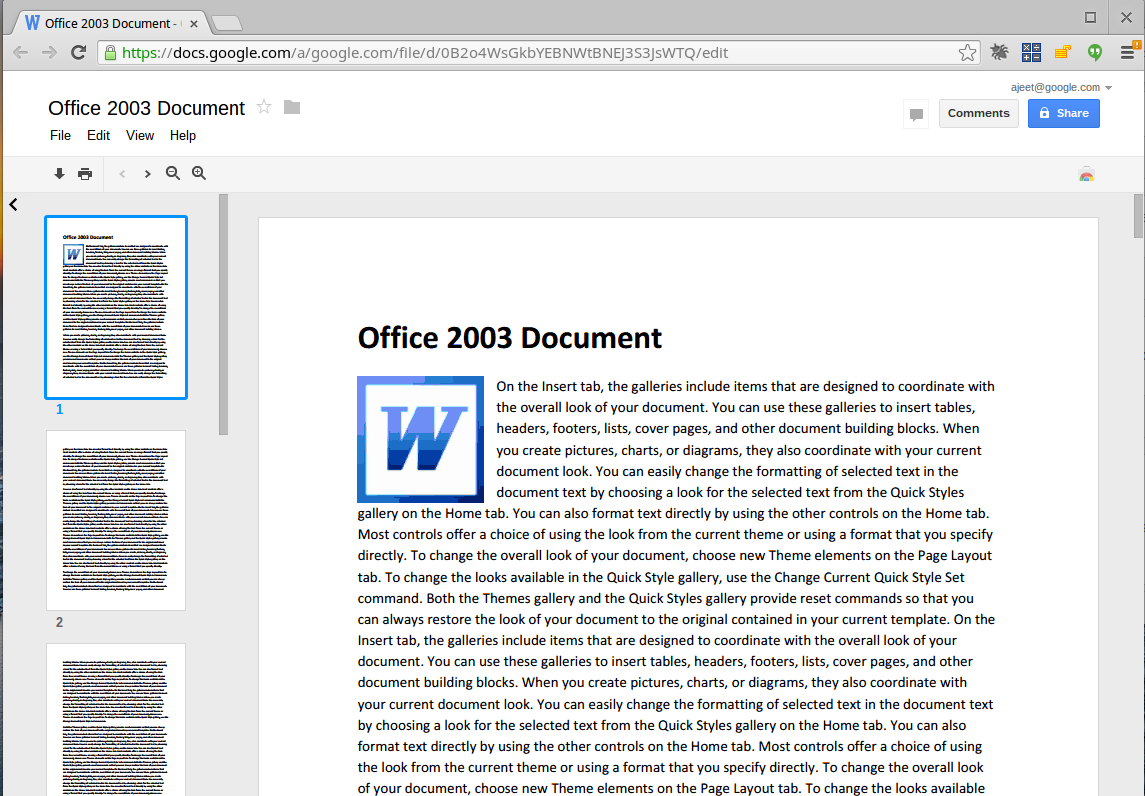Go to previous page with left chevron
The height and width of the screenshot is (796, 1145).
pyautogui.click(x=122, y=174)
